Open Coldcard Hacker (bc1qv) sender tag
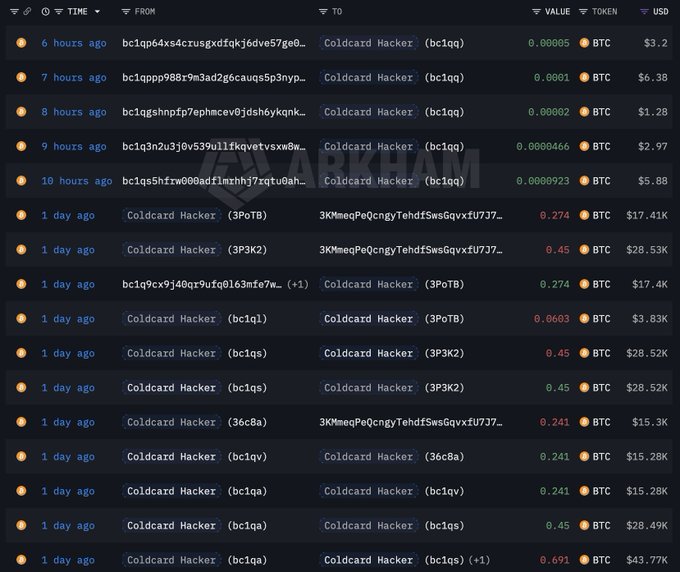 click(171, 457)
